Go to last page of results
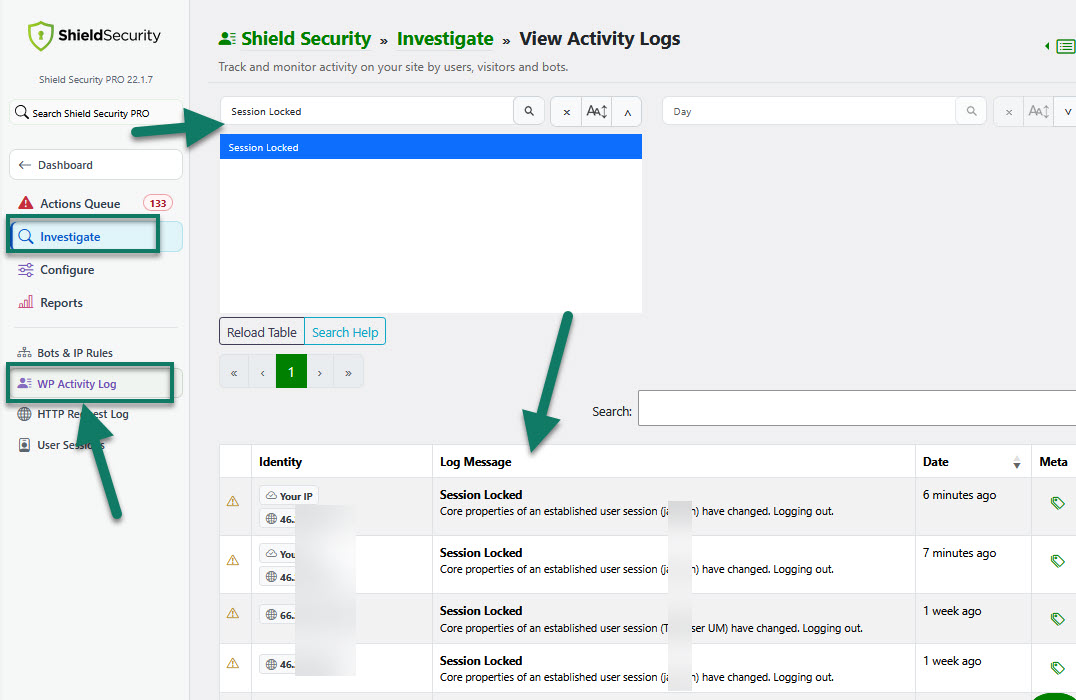 [x=349, y=372]
